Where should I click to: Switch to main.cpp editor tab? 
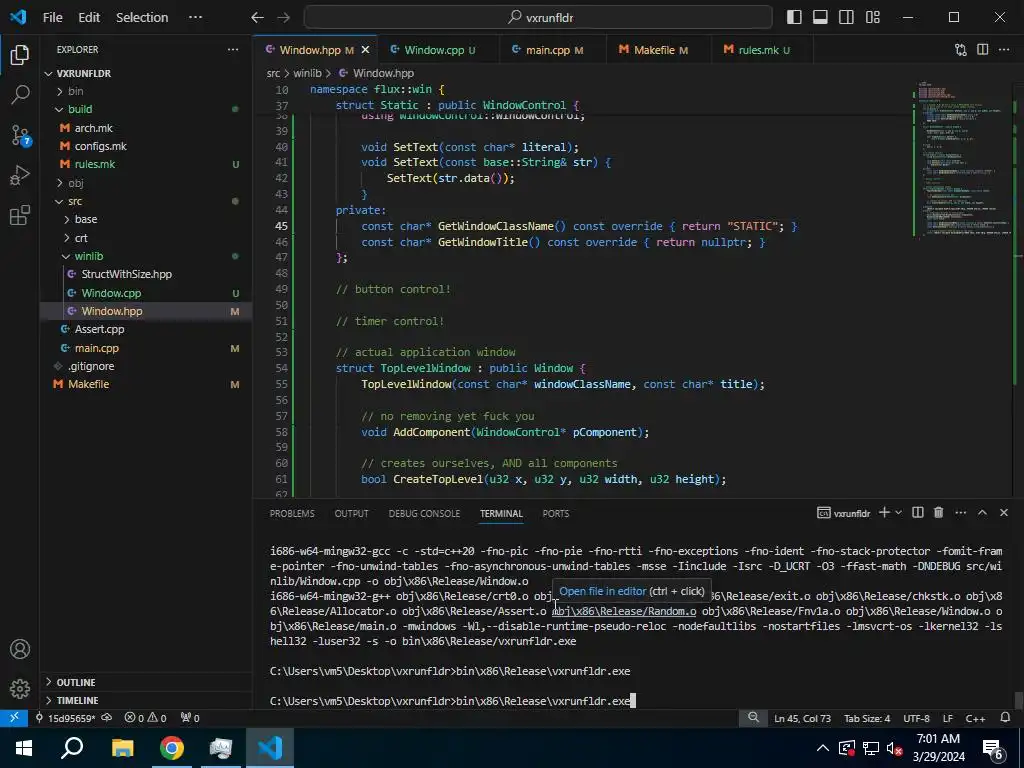pyautogui.click(x=552, y=50)
